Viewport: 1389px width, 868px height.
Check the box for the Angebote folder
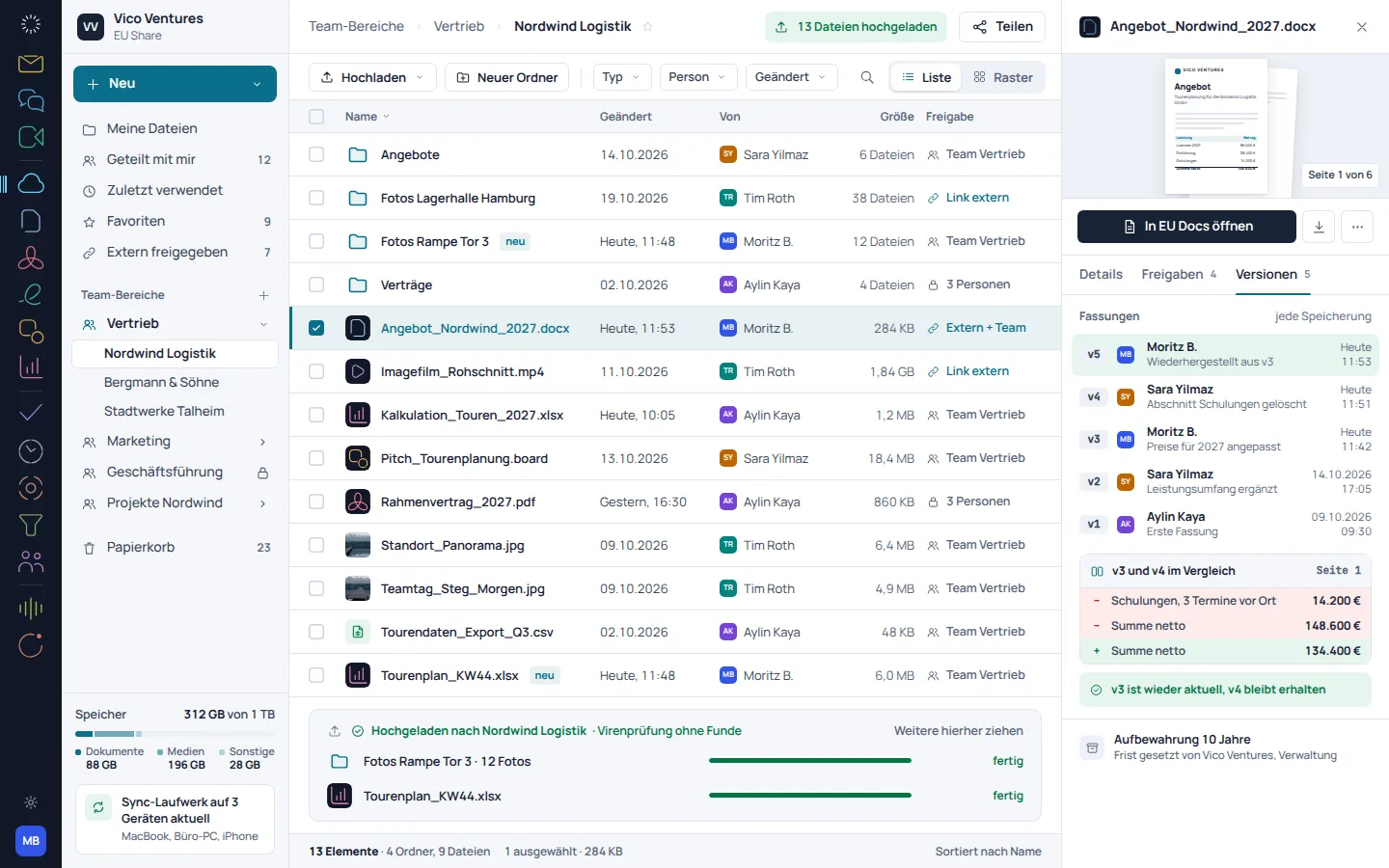[x=316, y=154]
